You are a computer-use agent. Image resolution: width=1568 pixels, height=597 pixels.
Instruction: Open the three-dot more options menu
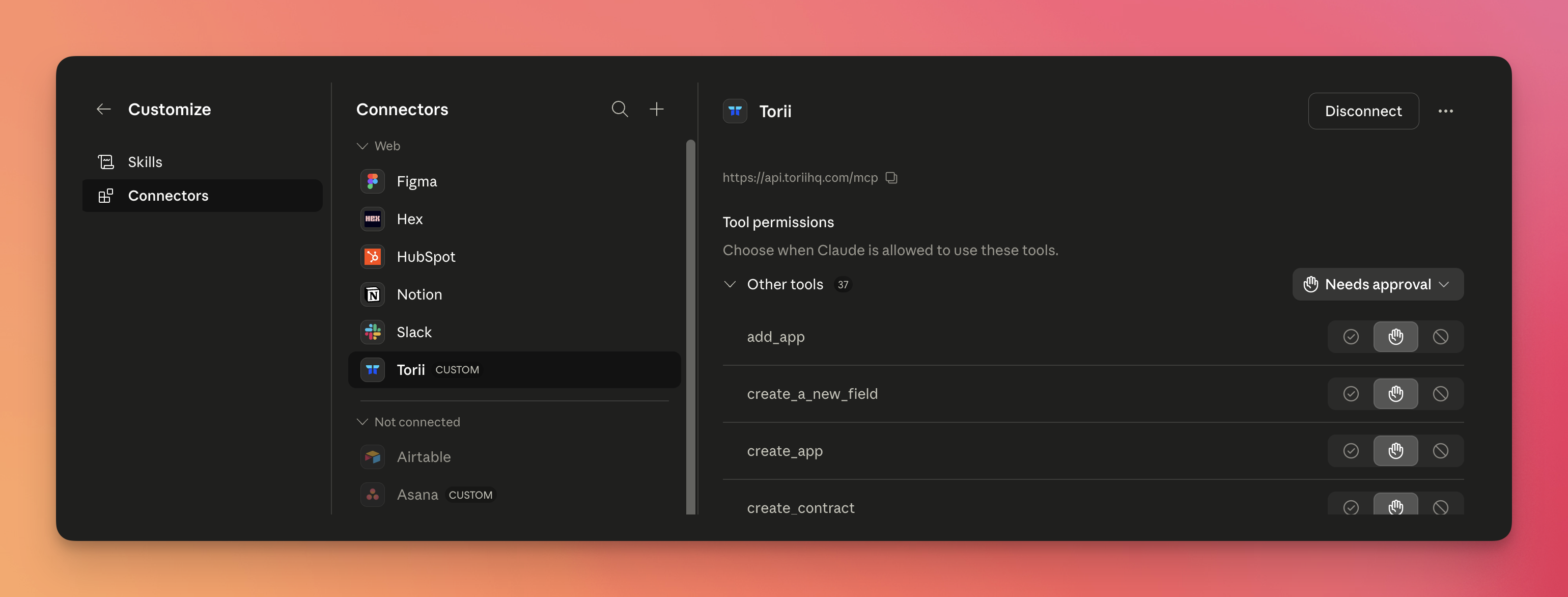tap(1446, 111)
